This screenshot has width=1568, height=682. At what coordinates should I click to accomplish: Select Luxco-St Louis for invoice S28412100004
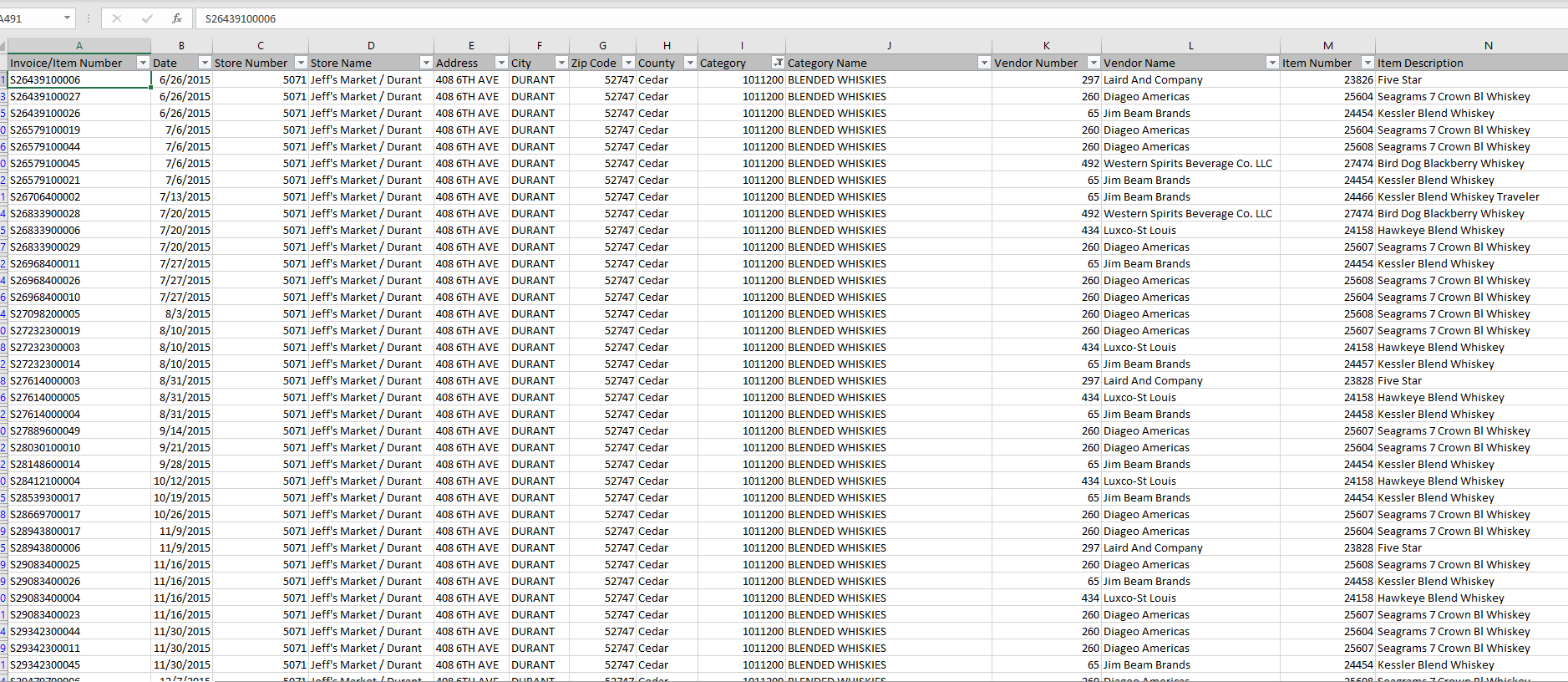(1190, 481)
